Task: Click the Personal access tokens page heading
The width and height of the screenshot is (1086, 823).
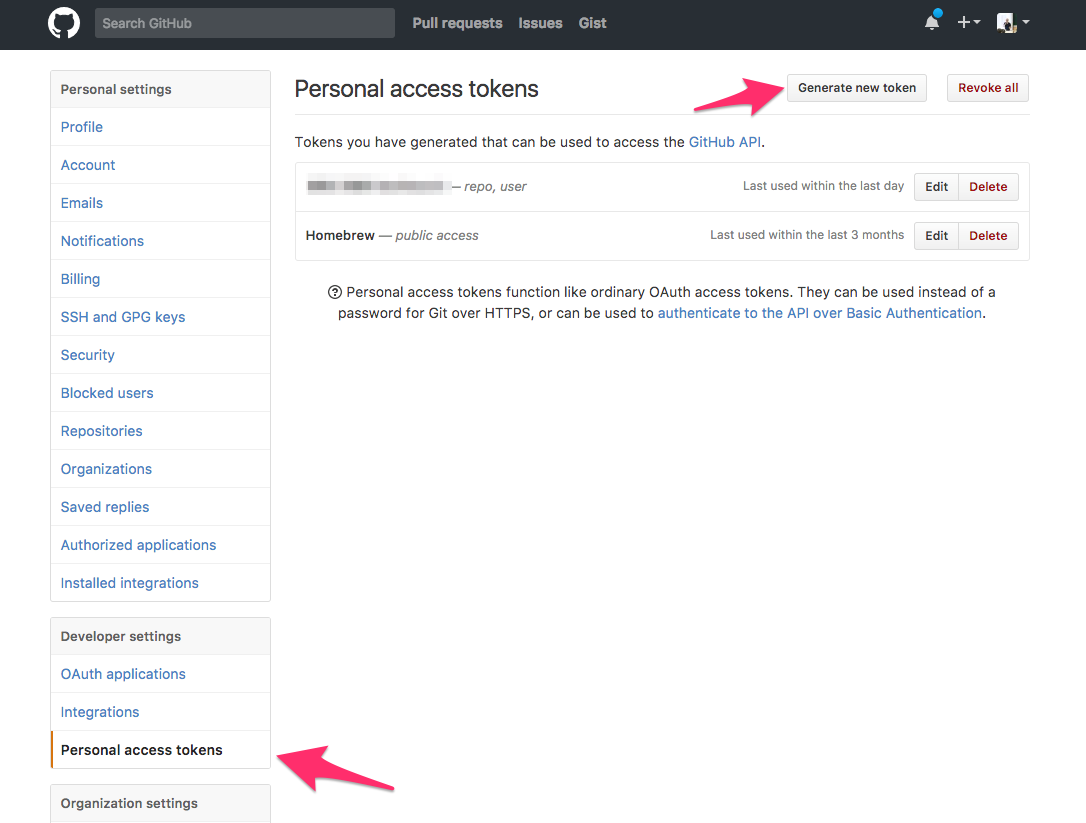Action: (416, 89)
